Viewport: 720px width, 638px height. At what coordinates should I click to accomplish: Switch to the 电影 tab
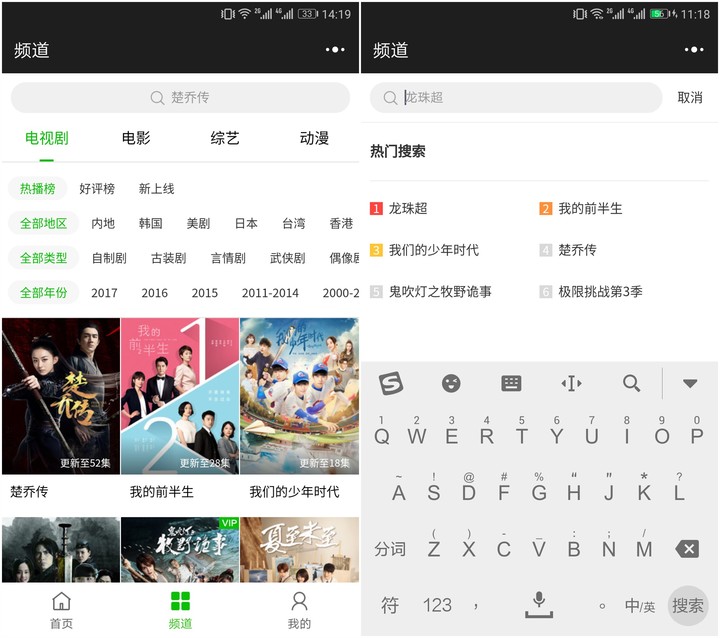click(136, 138)
